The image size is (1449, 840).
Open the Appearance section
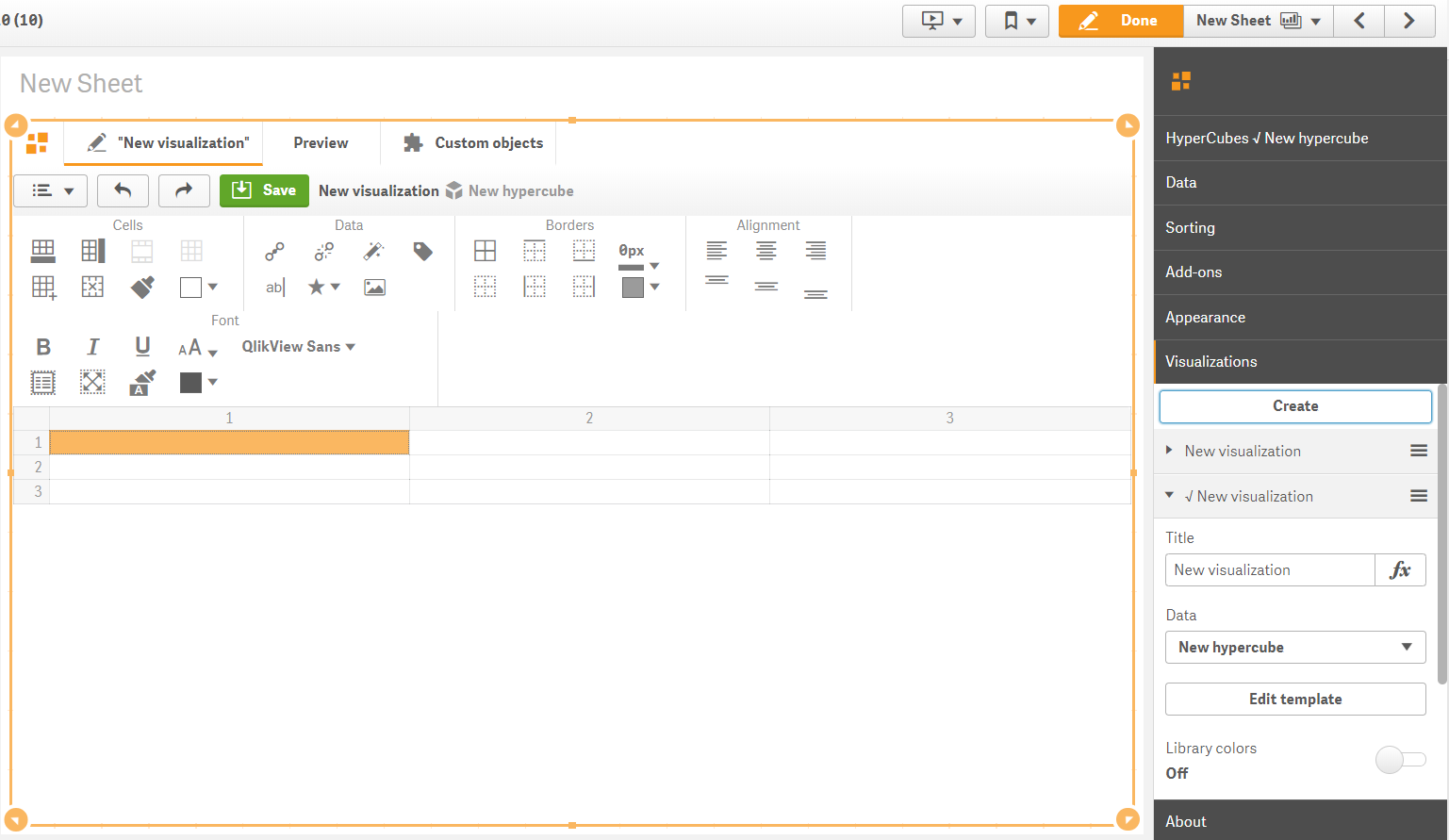coord(1300,318)
